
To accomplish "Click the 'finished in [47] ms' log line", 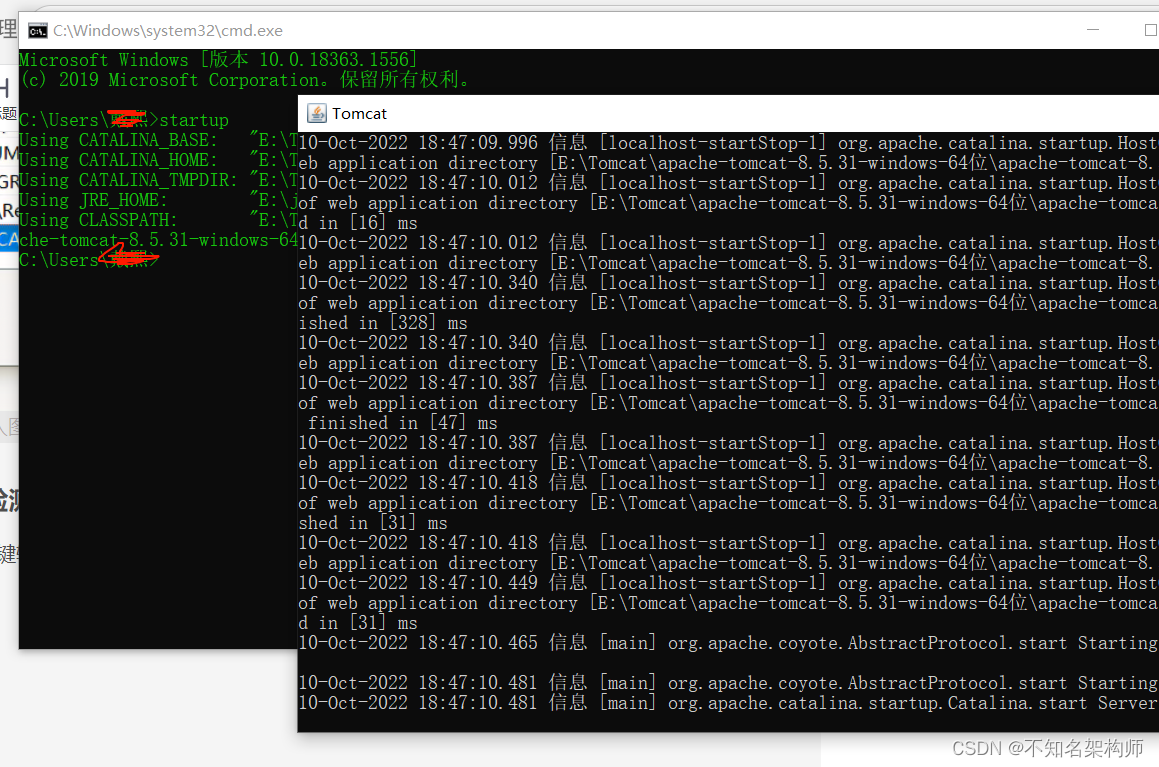I will [402, 423].
